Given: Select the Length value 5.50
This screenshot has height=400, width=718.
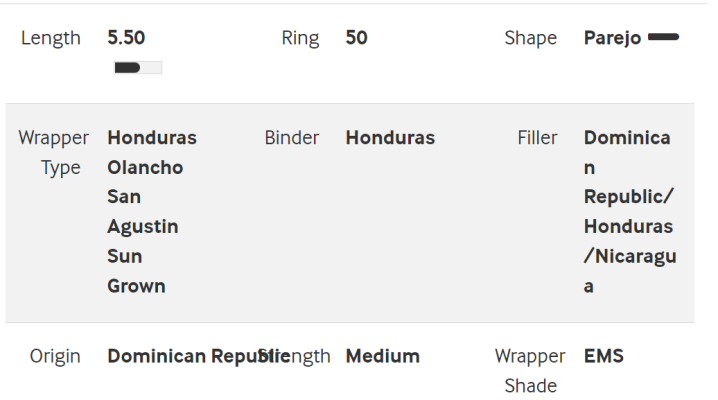Looking at the screenshot, I should point(126,38).
